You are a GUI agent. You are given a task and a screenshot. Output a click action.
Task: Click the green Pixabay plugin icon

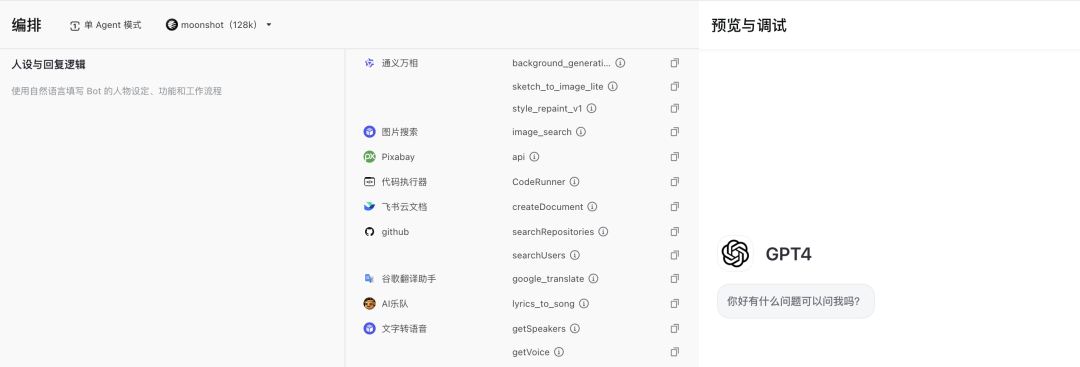(369, 156)
